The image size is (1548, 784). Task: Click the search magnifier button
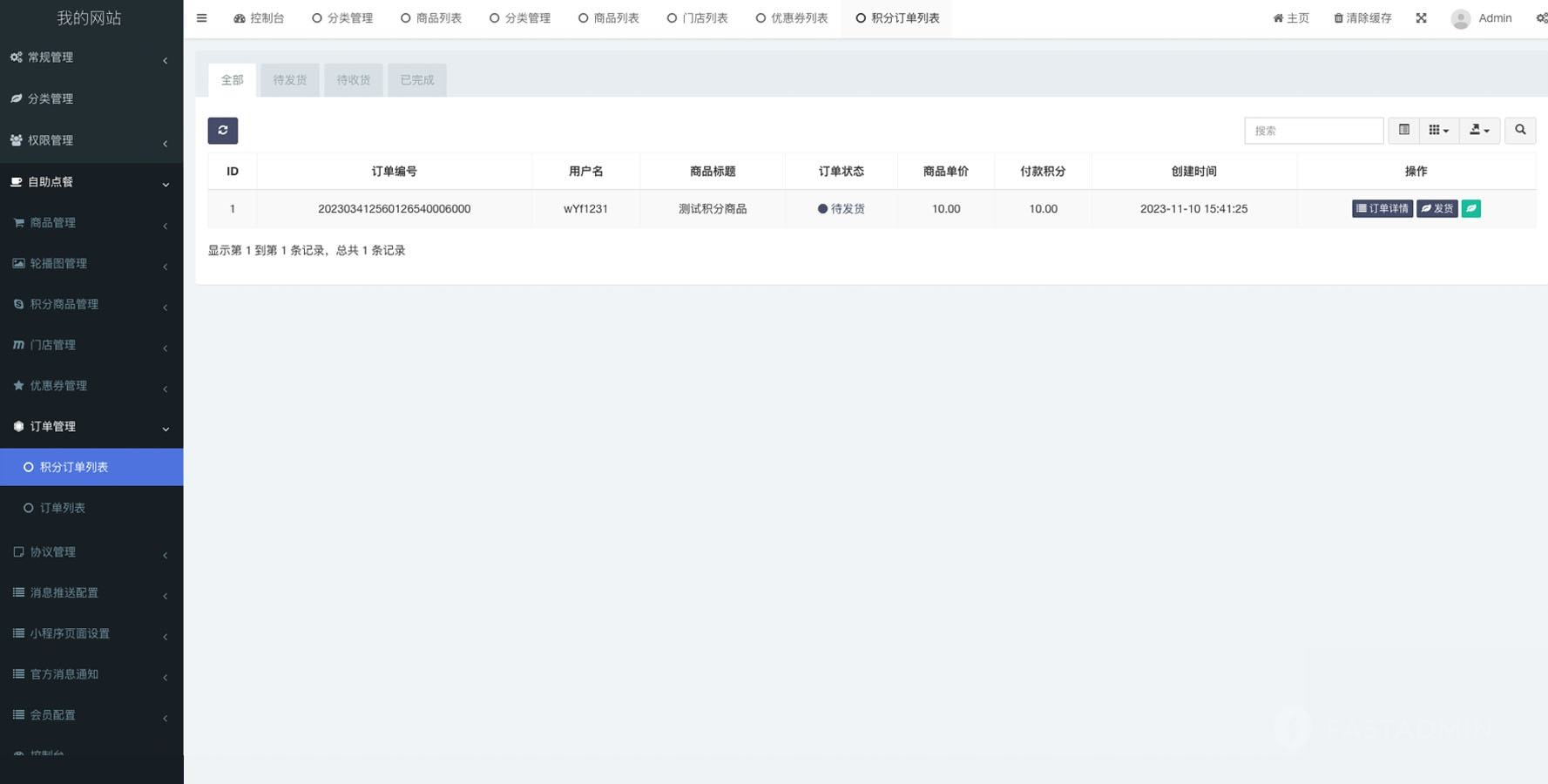click(x=1520, y=131)
